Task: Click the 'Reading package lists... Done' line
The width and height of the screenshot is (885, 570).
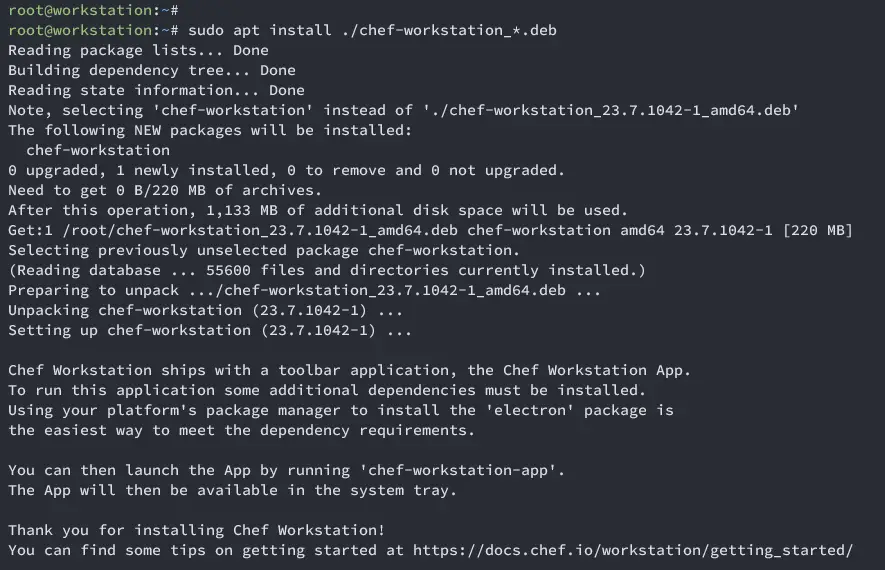Action: click(x=138, y=50)
